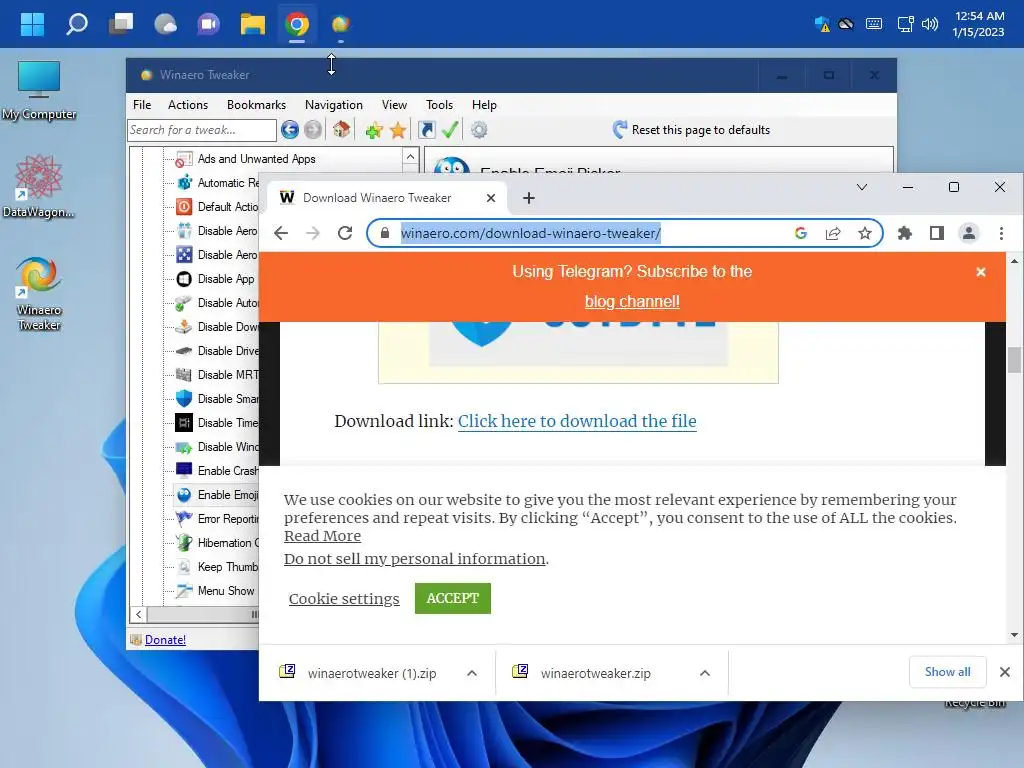The height and width of the screenshot is (768, 1024).
Task: Open the Read More link
Action: (x=323, y=536)
